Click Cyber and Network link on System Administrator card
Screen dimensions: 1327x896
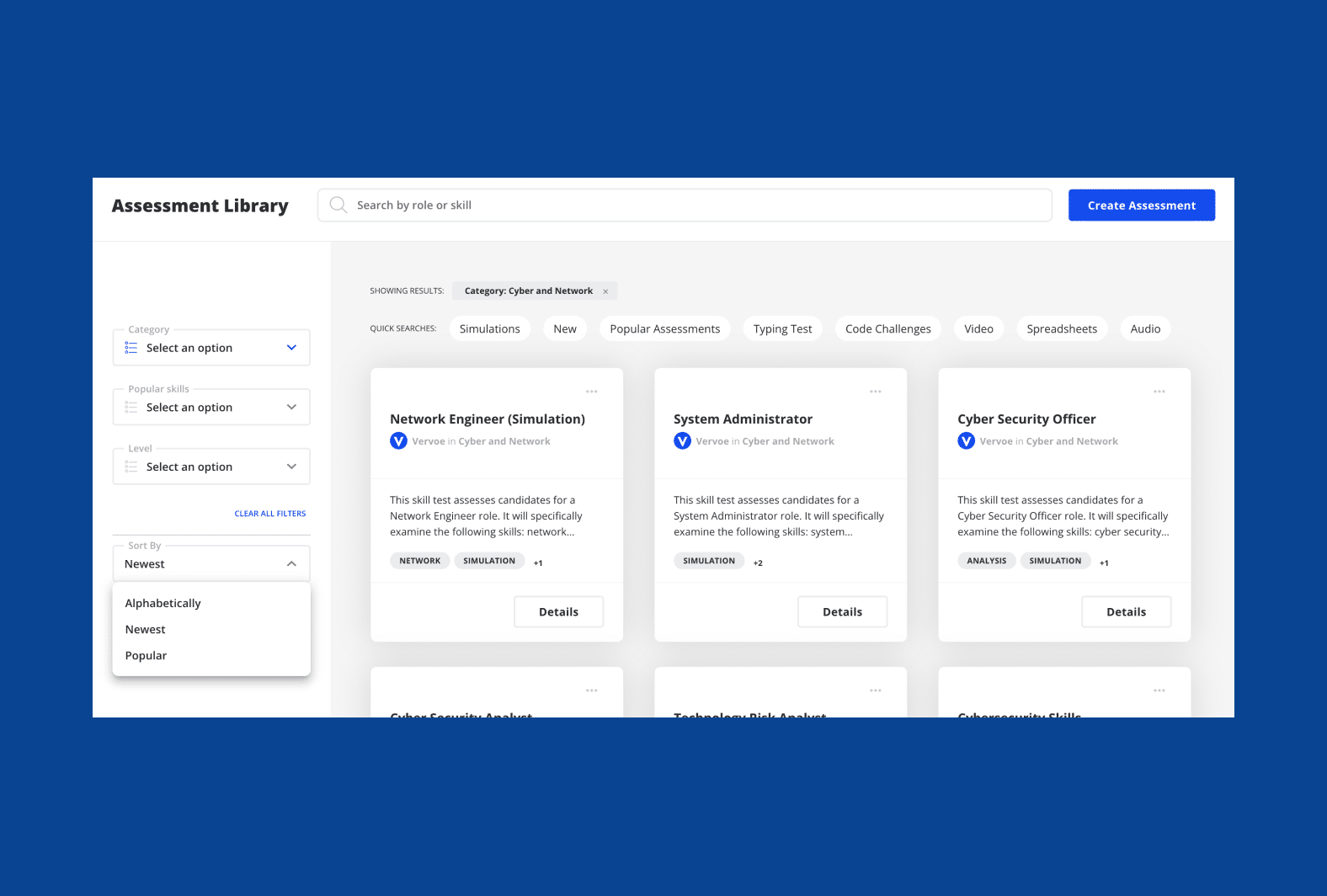(x=788, y=441)
